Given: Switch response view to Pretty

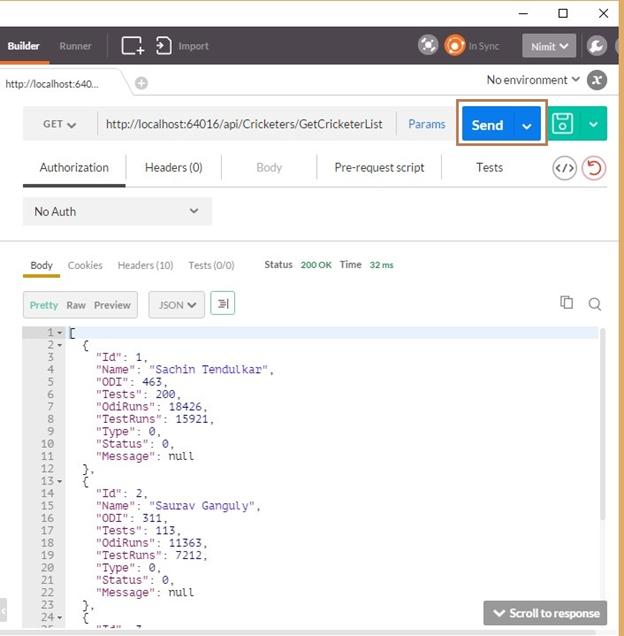Looking at the screenshot, I should [44, 305].
